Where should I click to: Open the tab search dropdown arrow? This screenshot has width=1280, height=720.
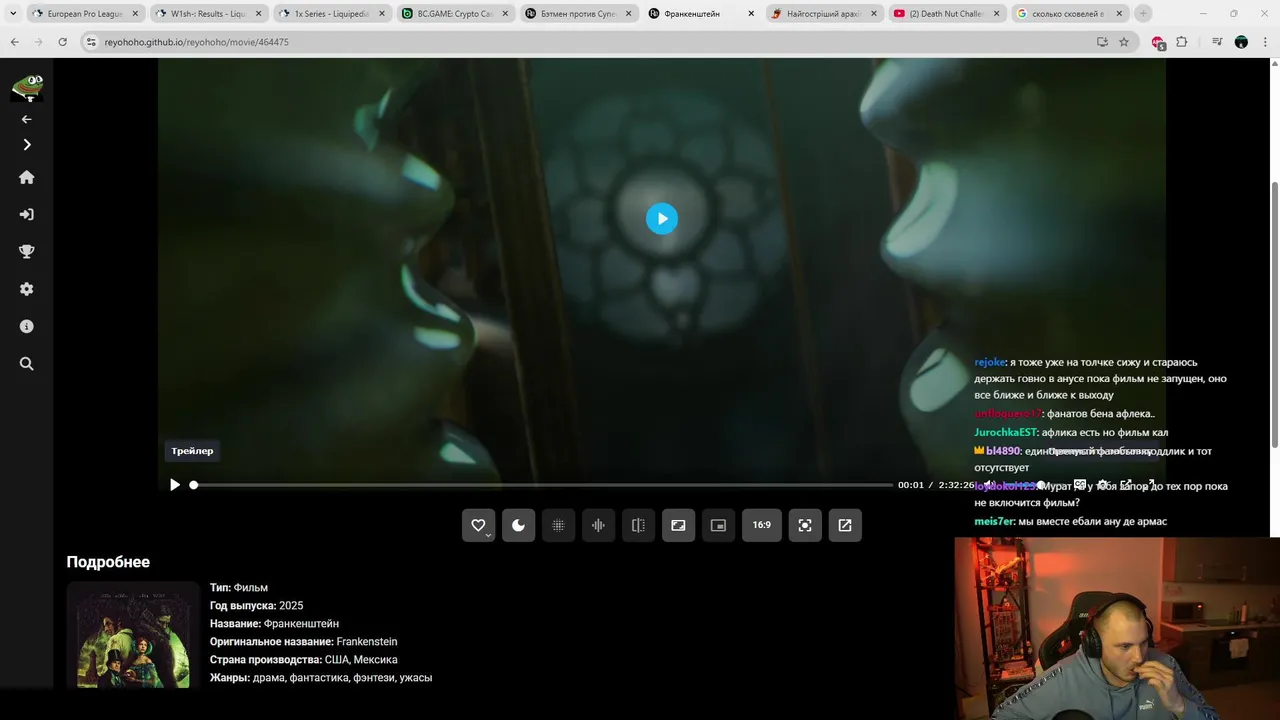(x=13, y=14)
